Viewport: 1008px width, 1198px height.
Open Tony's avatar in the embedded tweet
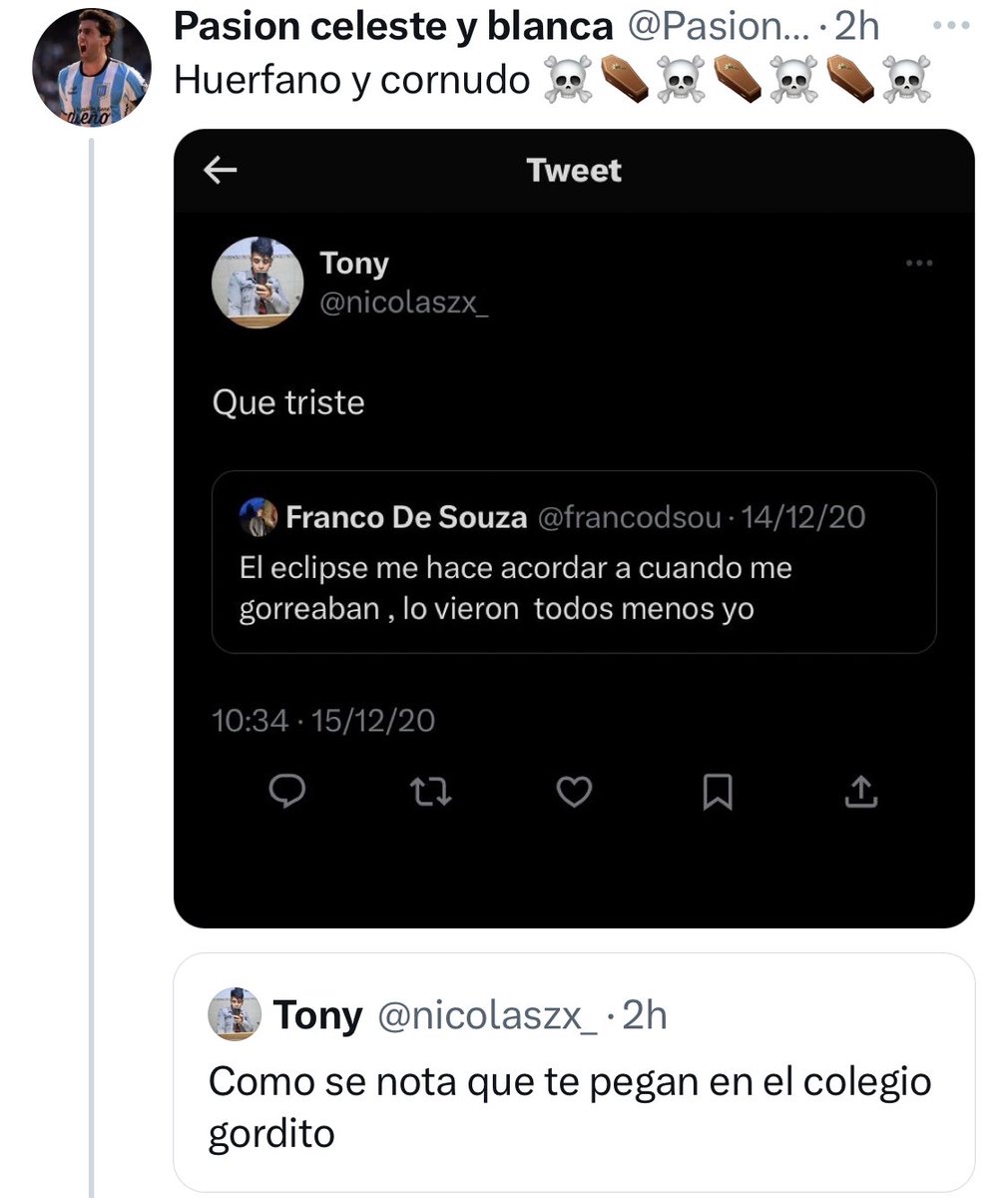[257, 283]
